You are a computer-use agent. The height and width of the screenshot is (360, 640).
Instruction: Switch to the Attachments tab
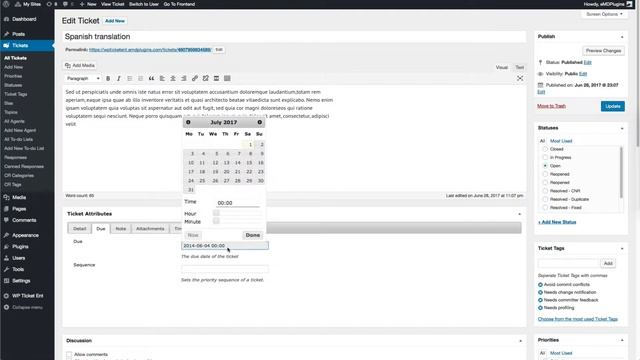click(150, 229)
